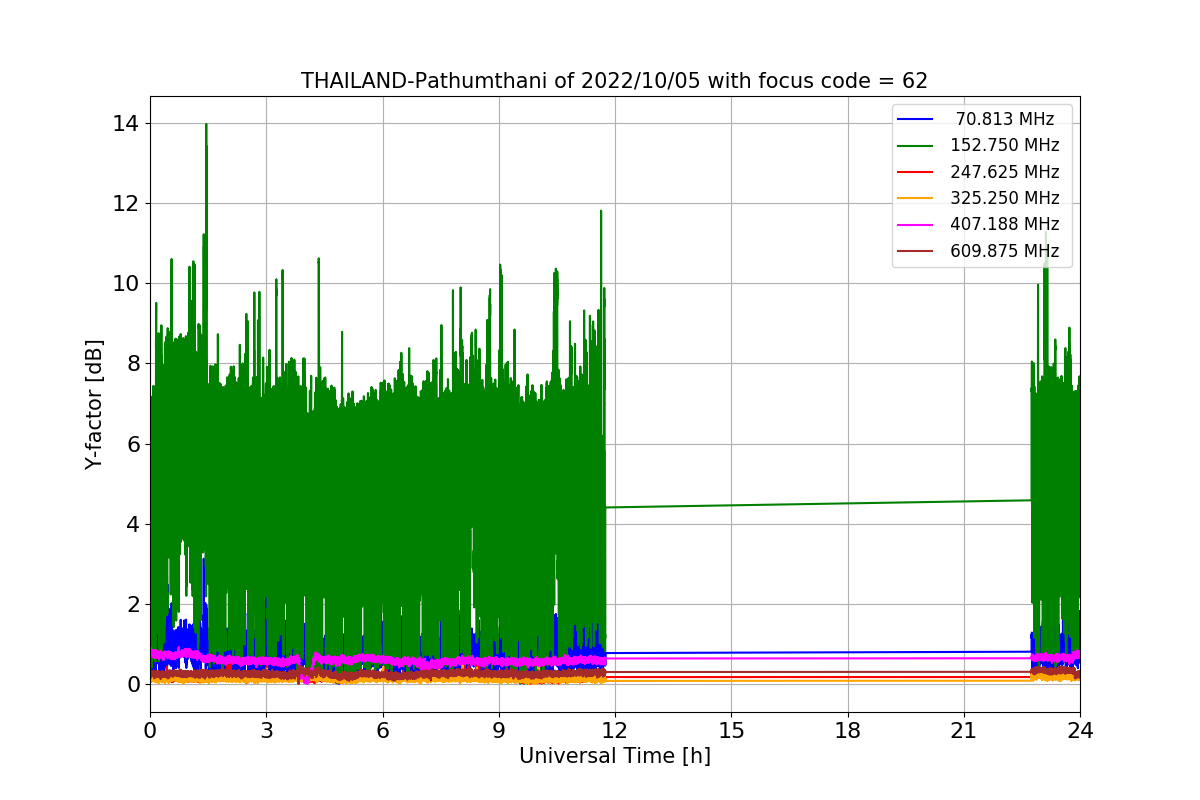Select the 407.188 MHz legend label
Image resolution: width=1200 pixels, height=800 pixels.
pos(1005,224)
